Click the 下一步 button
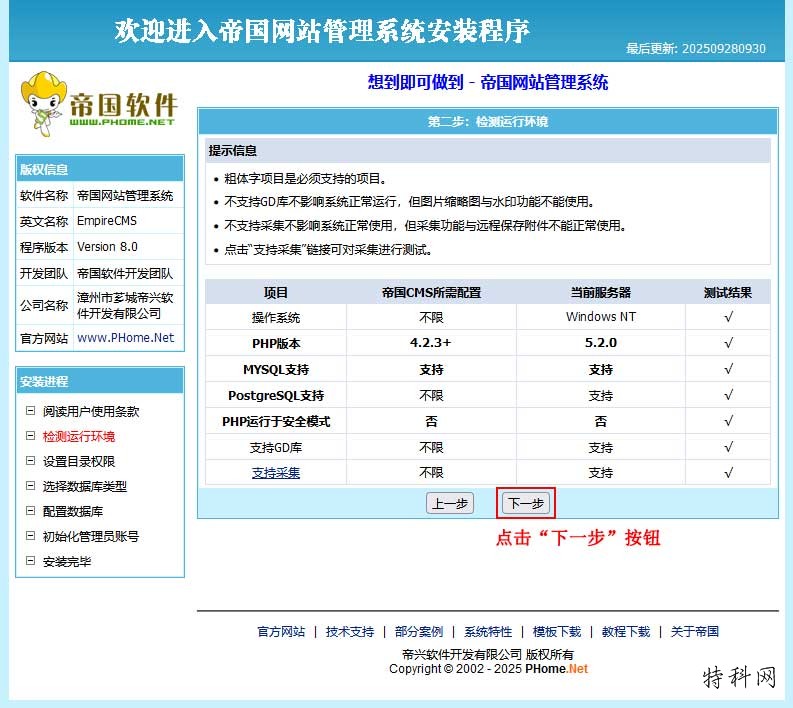This screenshot has width=793, height=708. 525,503
